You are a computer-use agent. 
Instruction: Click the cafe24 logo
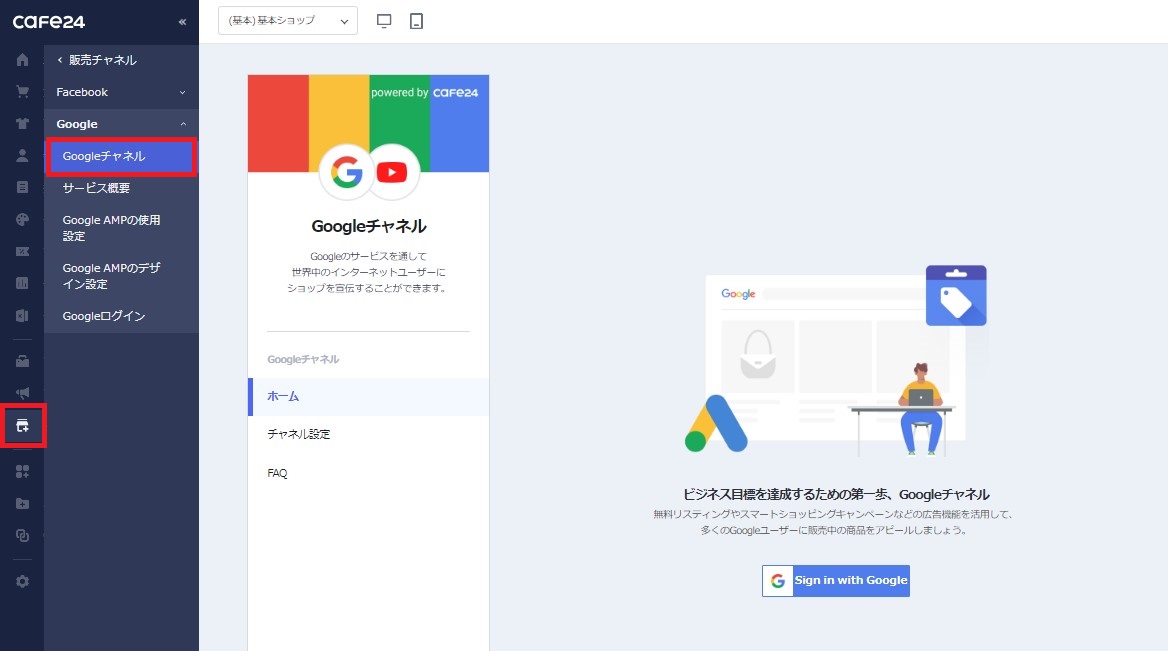(x=48, y=22)
